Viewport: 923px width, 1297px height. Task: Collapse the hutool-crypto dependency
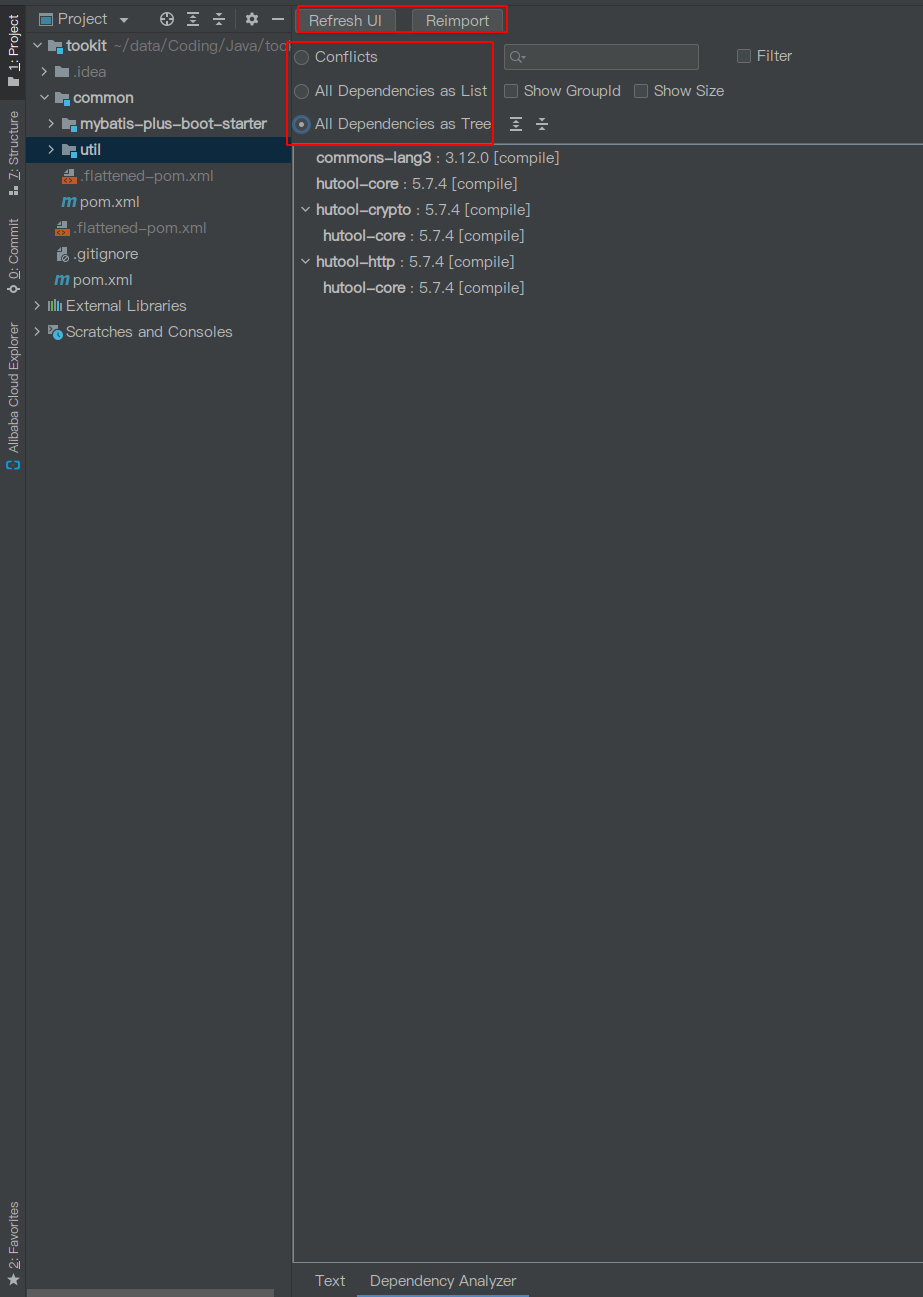[305, 210]
